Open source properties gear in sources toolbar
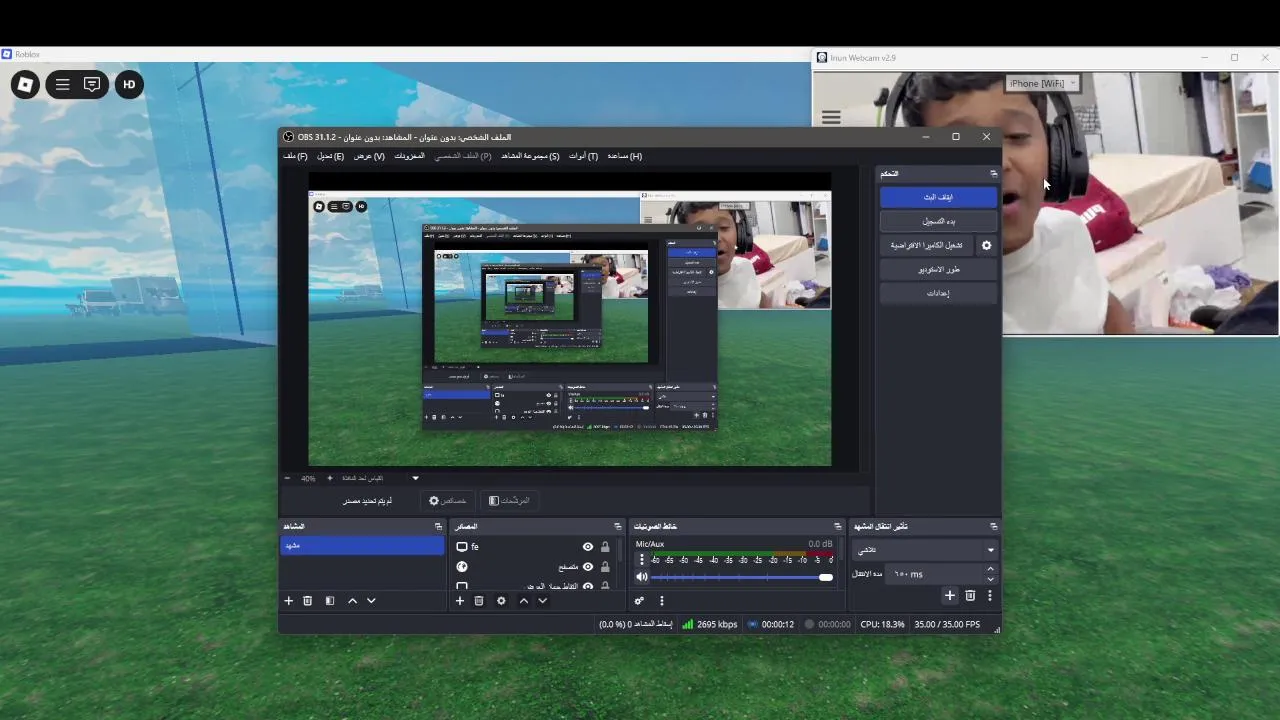This screenshot has height=720, width=1280. click(501, 601)
